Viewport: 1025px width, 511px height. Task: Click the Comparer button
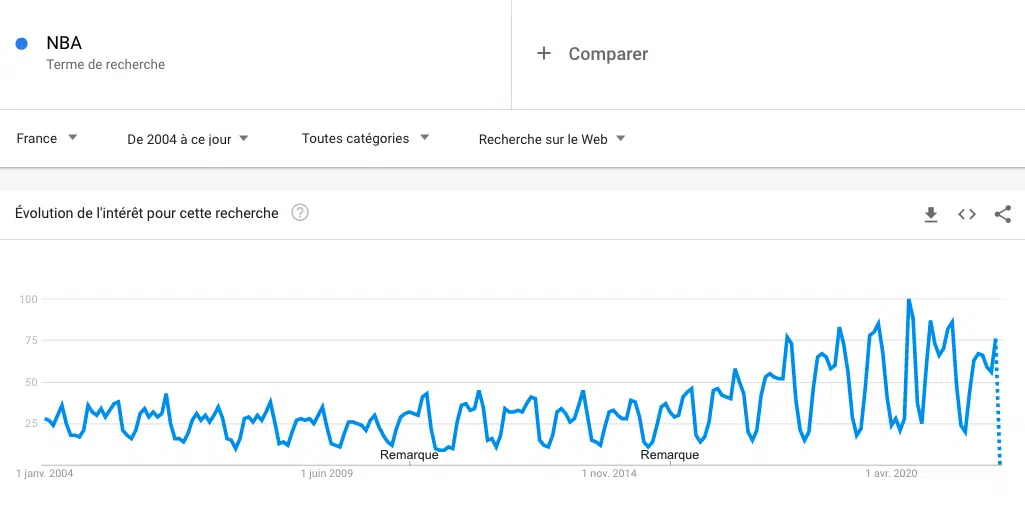[608, 54]
